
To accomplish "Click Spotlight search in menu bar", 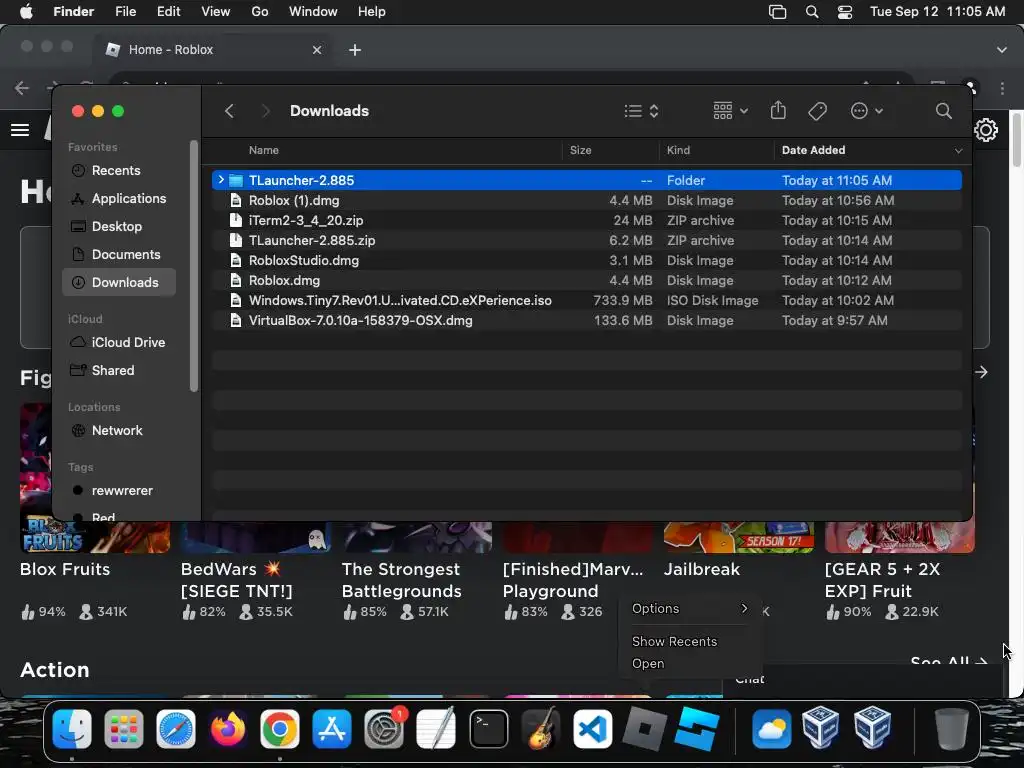I will pos(812,12).
